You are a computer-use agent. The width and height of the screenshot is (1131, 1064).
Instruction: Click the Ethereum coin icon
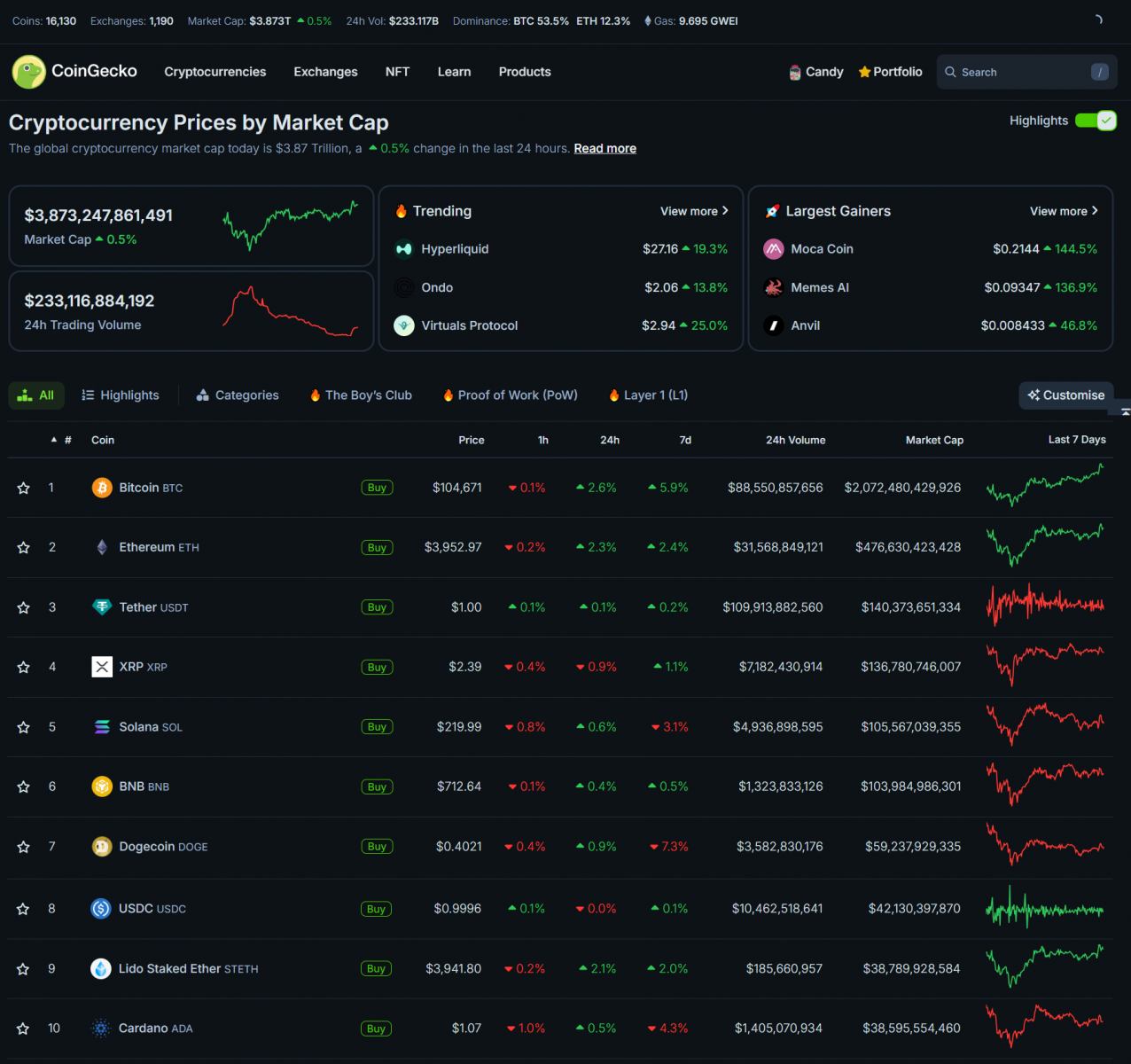(x=102, y=547)
